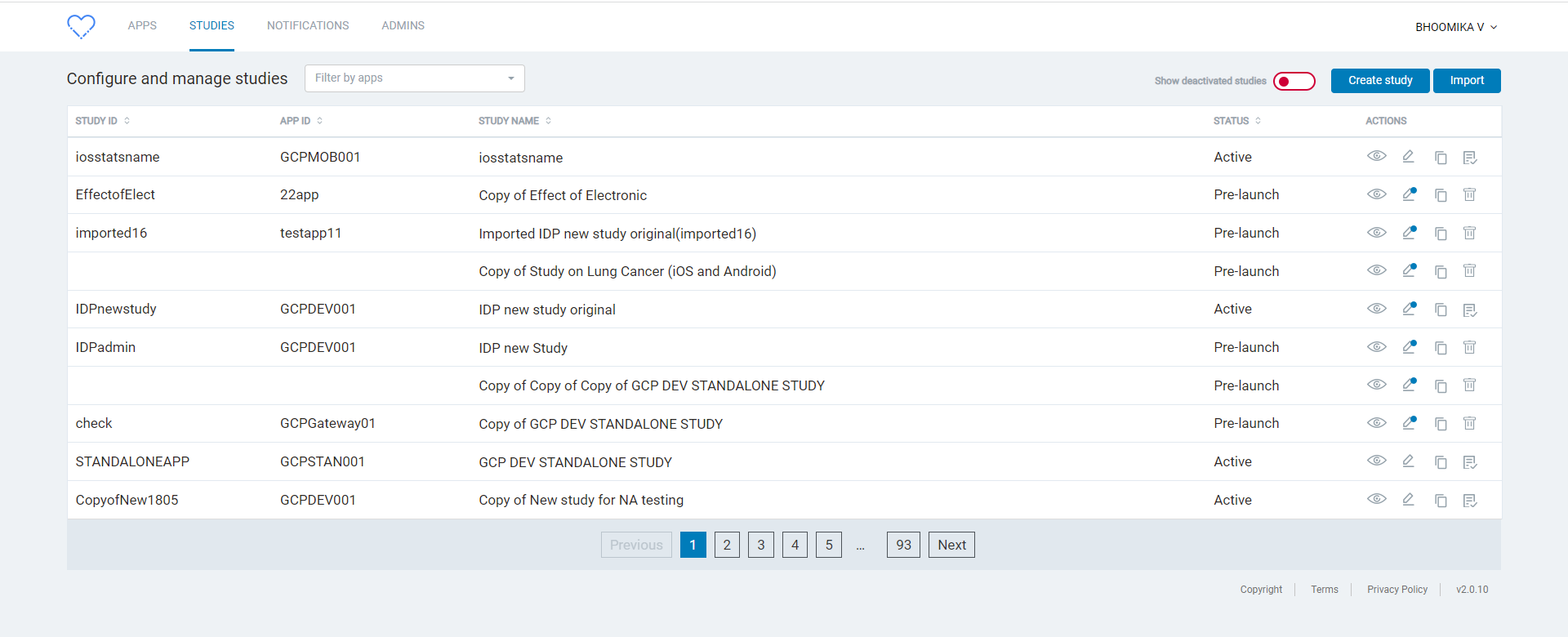Viewport: 1568px width, 637px height.
Task: Edit the CopyofNew1805 study
Action: tap(1409, 499)
